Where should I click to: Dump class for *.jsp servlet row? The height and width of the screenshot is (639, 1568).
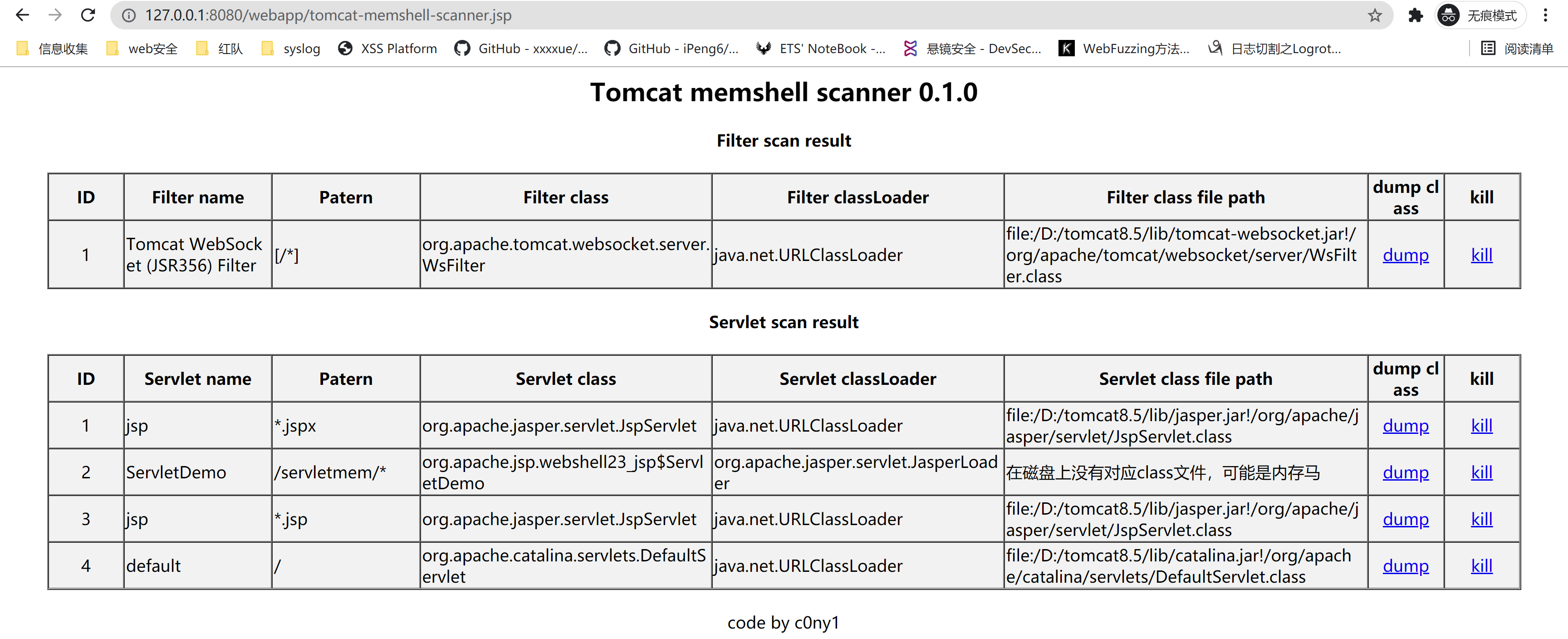1406,519
